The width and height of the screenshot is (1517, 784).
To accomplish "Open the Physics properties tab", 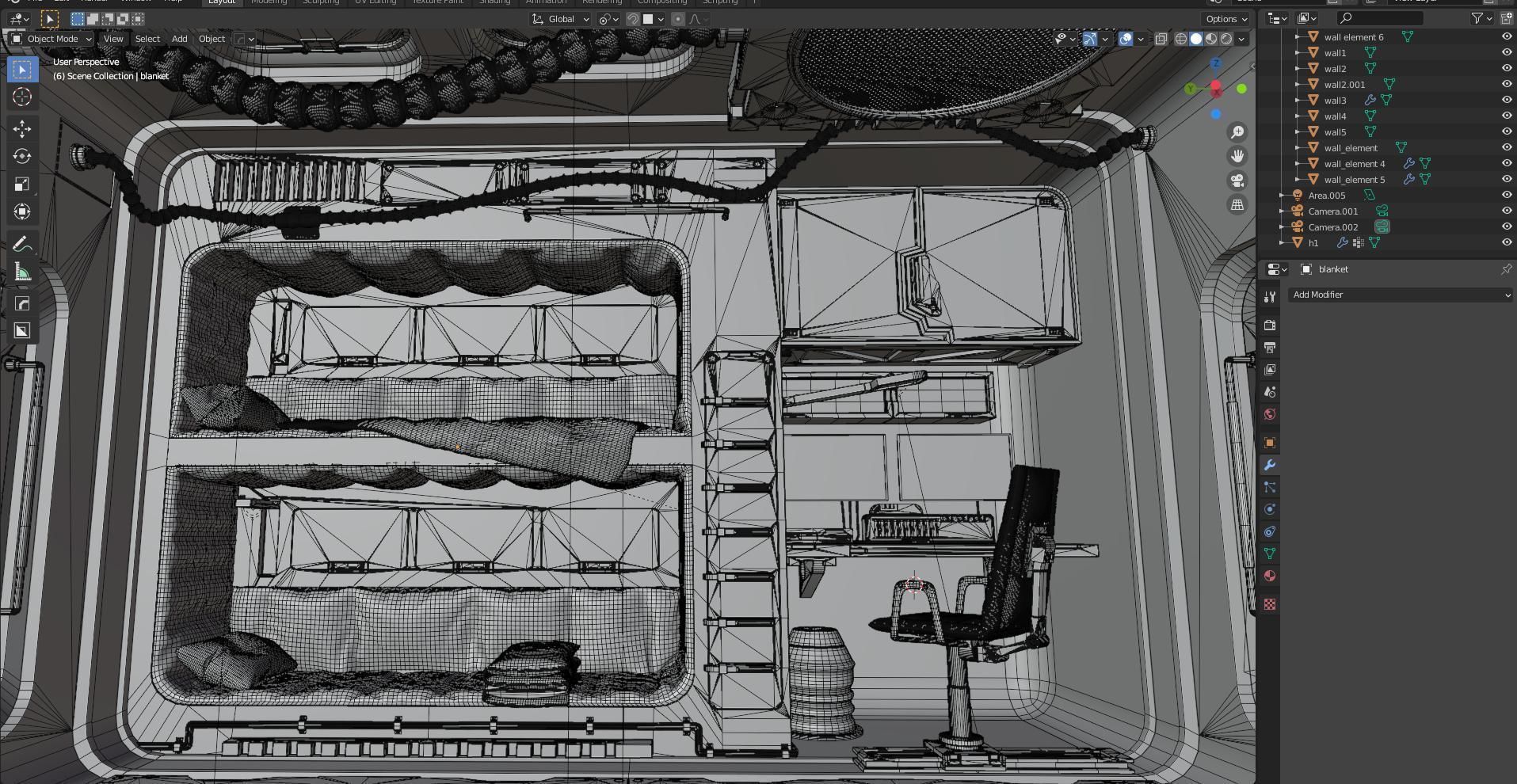I will pos(1270,509).
